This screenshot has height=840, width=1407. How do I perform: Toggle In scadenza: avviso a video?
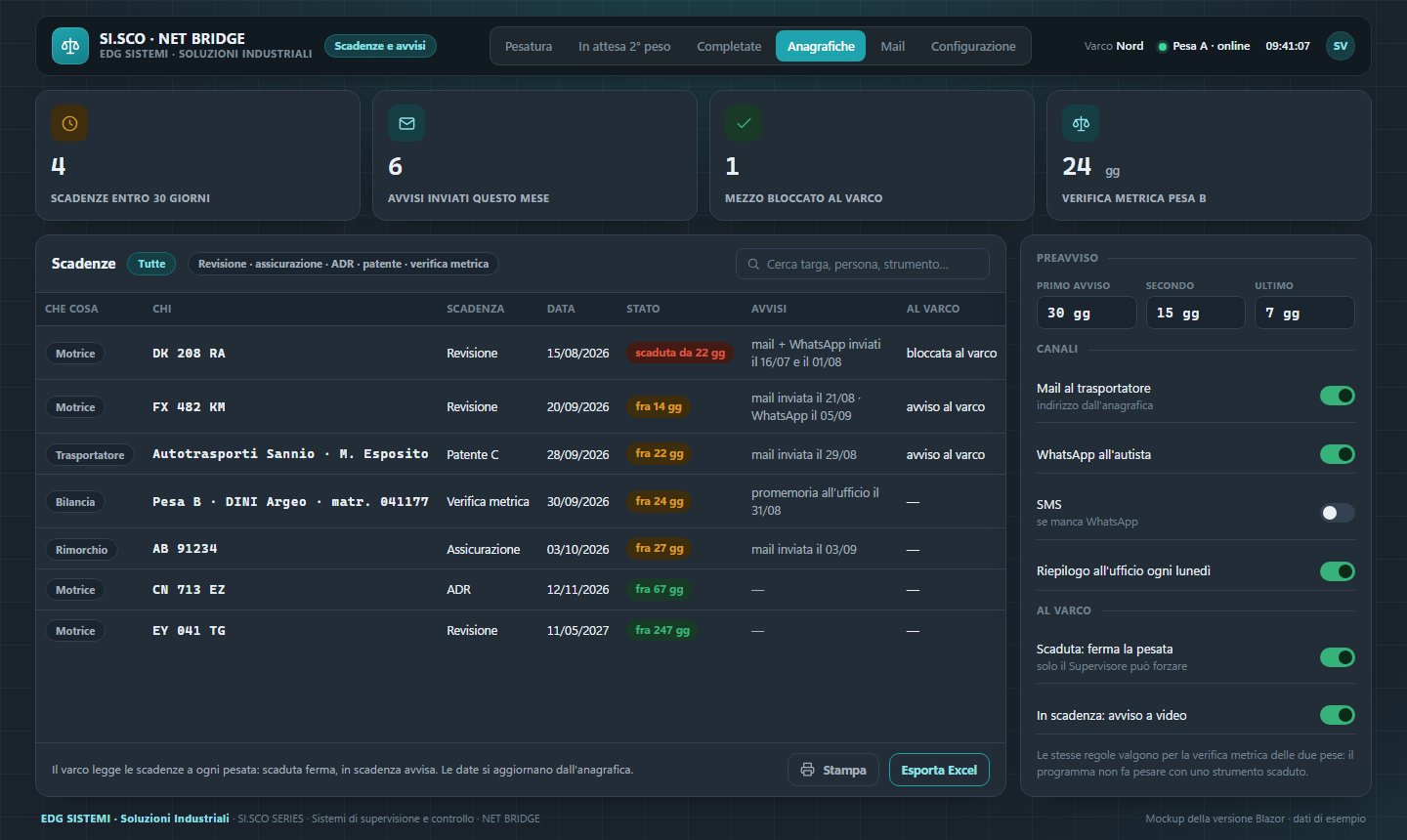point(1337,715)
